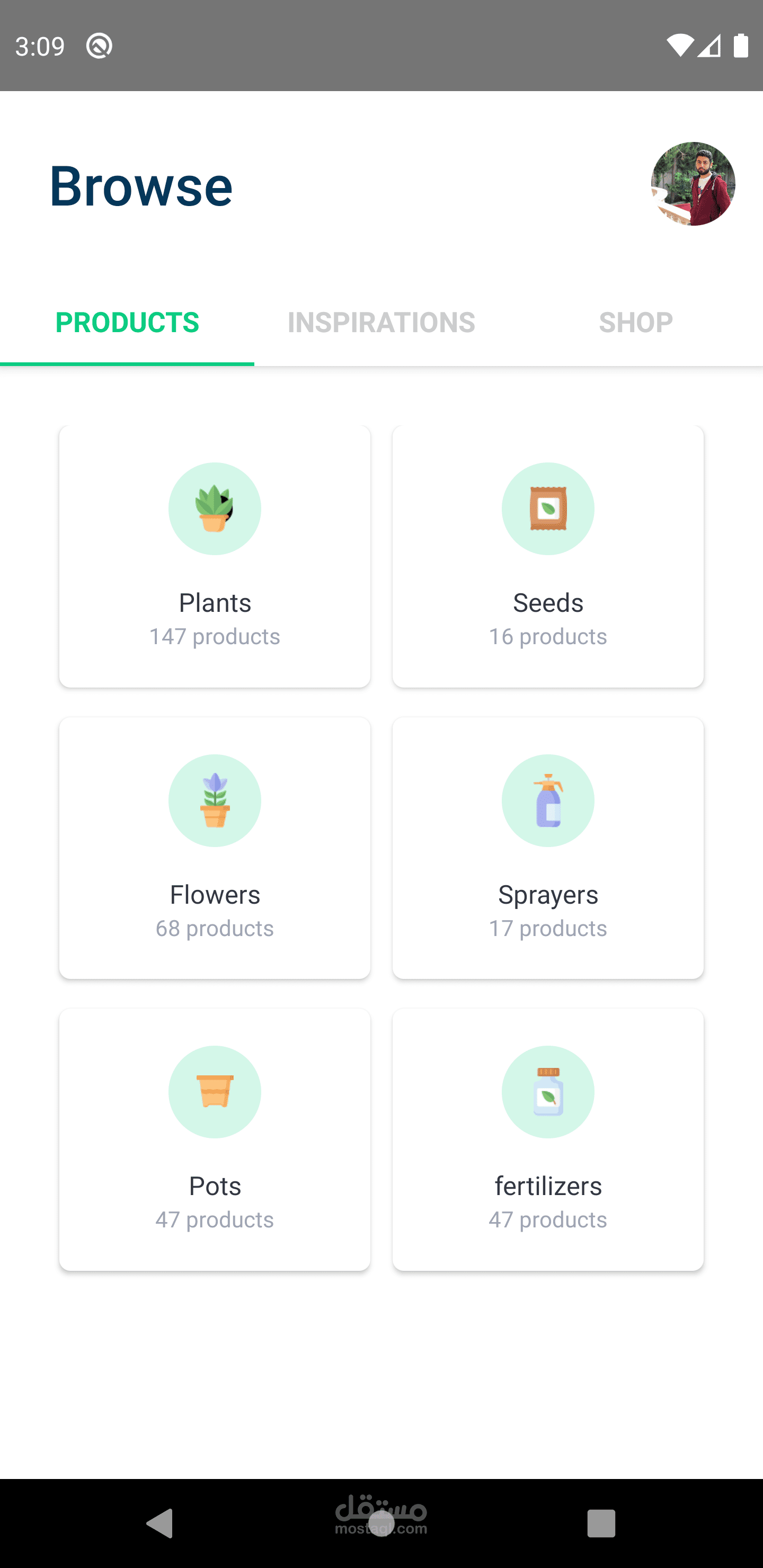Screen dimensions: 763x1568
Task: Tap the Plants potted-plant icon
Action: [215, 509]
